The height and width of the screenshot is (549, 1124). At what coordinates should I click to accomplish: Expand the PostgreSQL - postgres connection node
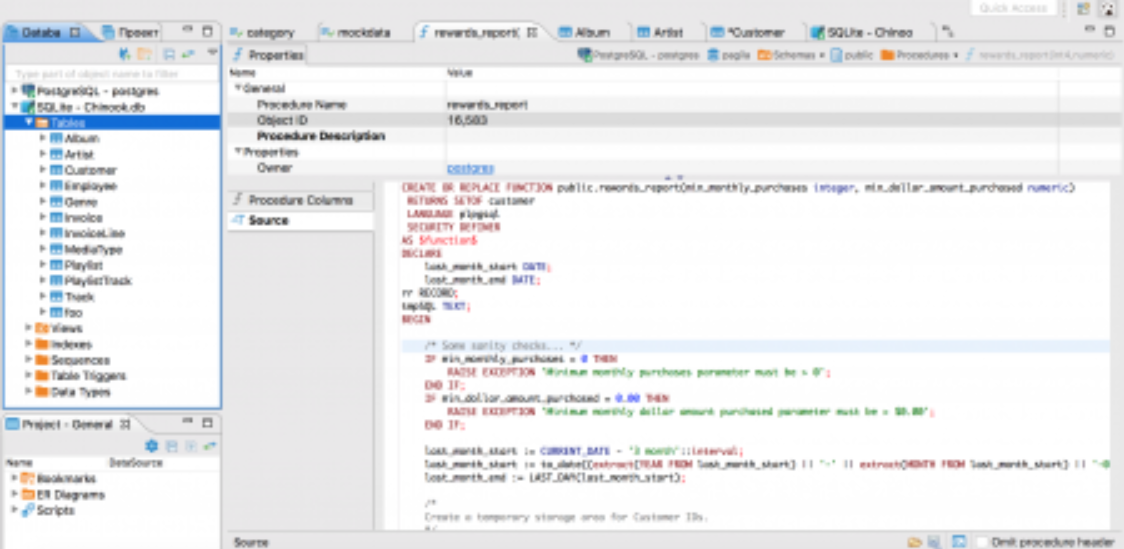tap(14, 91)
